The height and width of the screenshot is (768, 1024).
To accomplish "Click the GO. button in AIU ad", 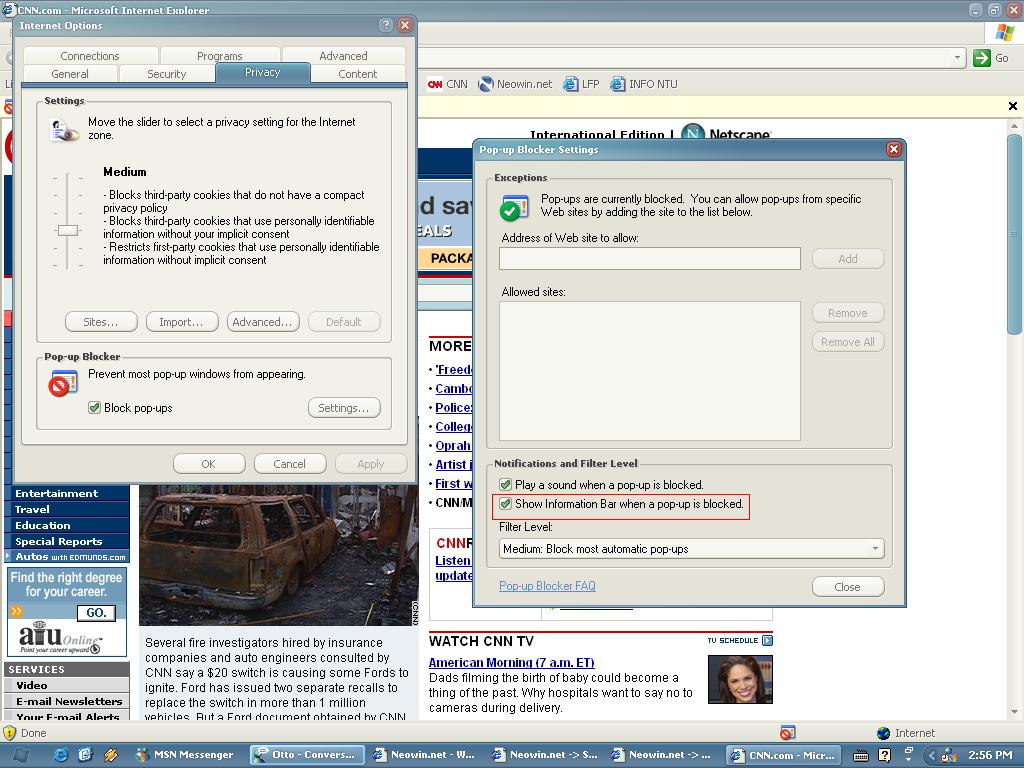I will point(96,613).
